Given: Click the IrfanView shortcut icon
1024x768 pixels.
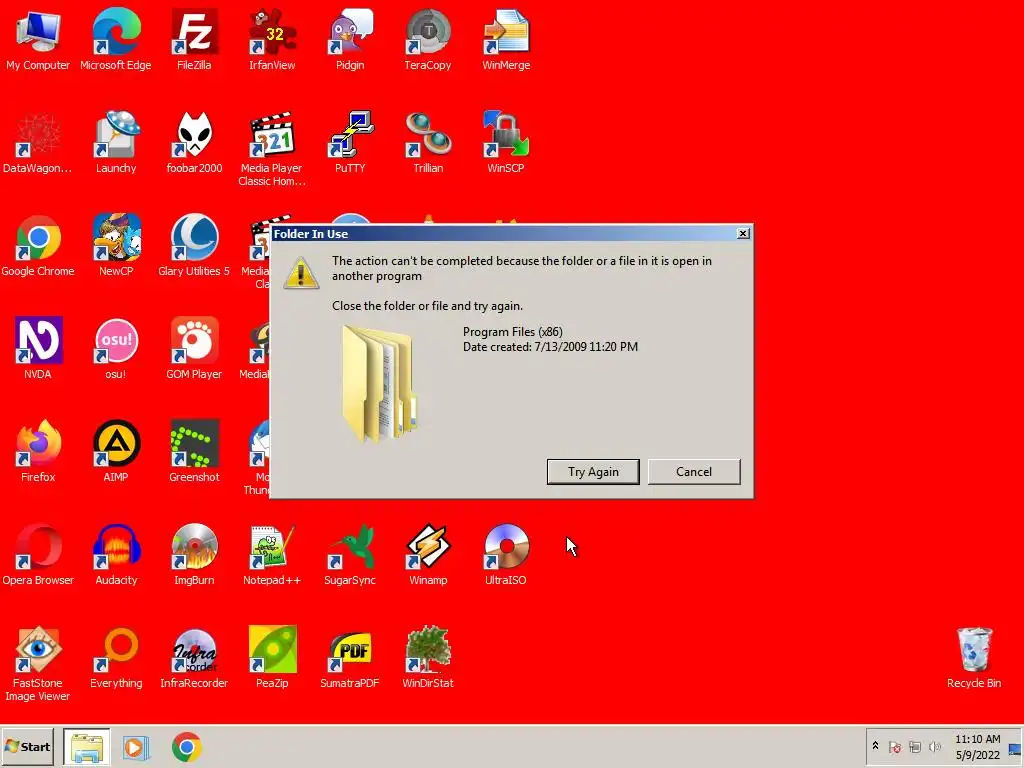Looking at the screenshot, I should [x=272, y=40].
